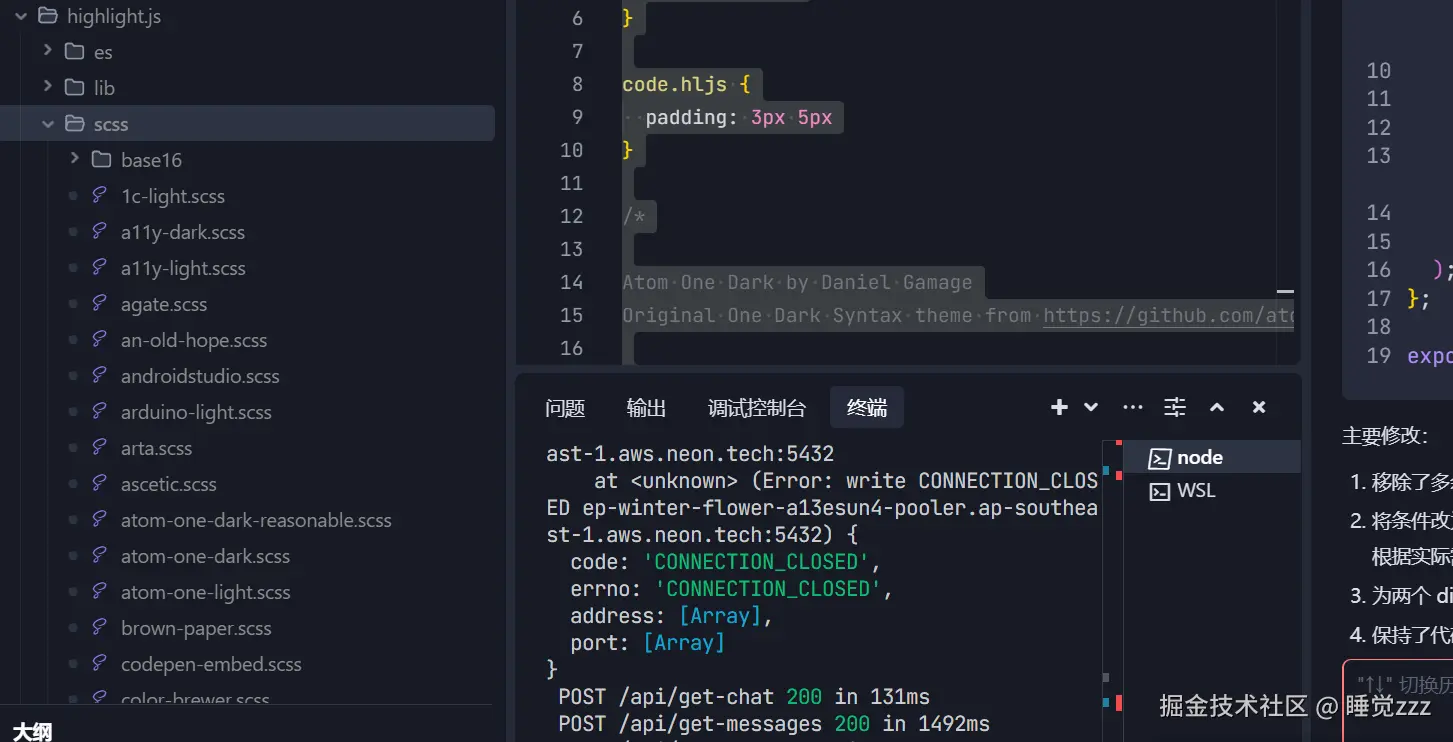Switch to the 输出 tab
The width and height of the screenshot is (1453, 742).
(646, 408)
